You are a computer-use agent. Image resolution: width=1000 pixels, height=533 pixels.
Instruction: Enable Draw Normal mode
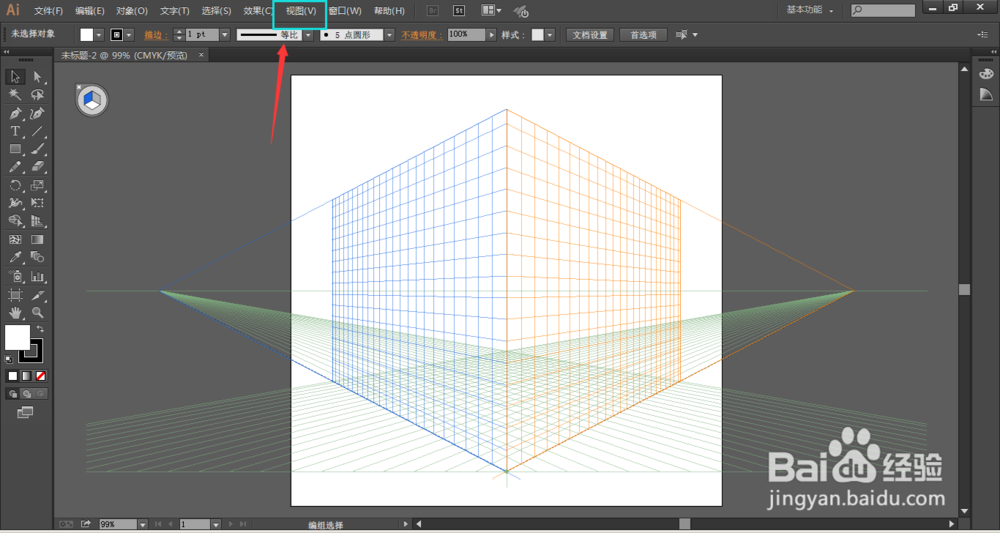pyautogui.click(x=13, y=394)
